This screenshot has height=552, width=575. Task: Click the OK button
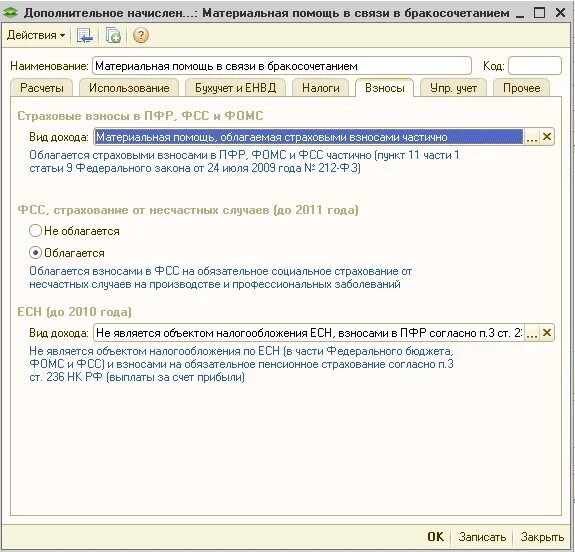click(435, 537)
